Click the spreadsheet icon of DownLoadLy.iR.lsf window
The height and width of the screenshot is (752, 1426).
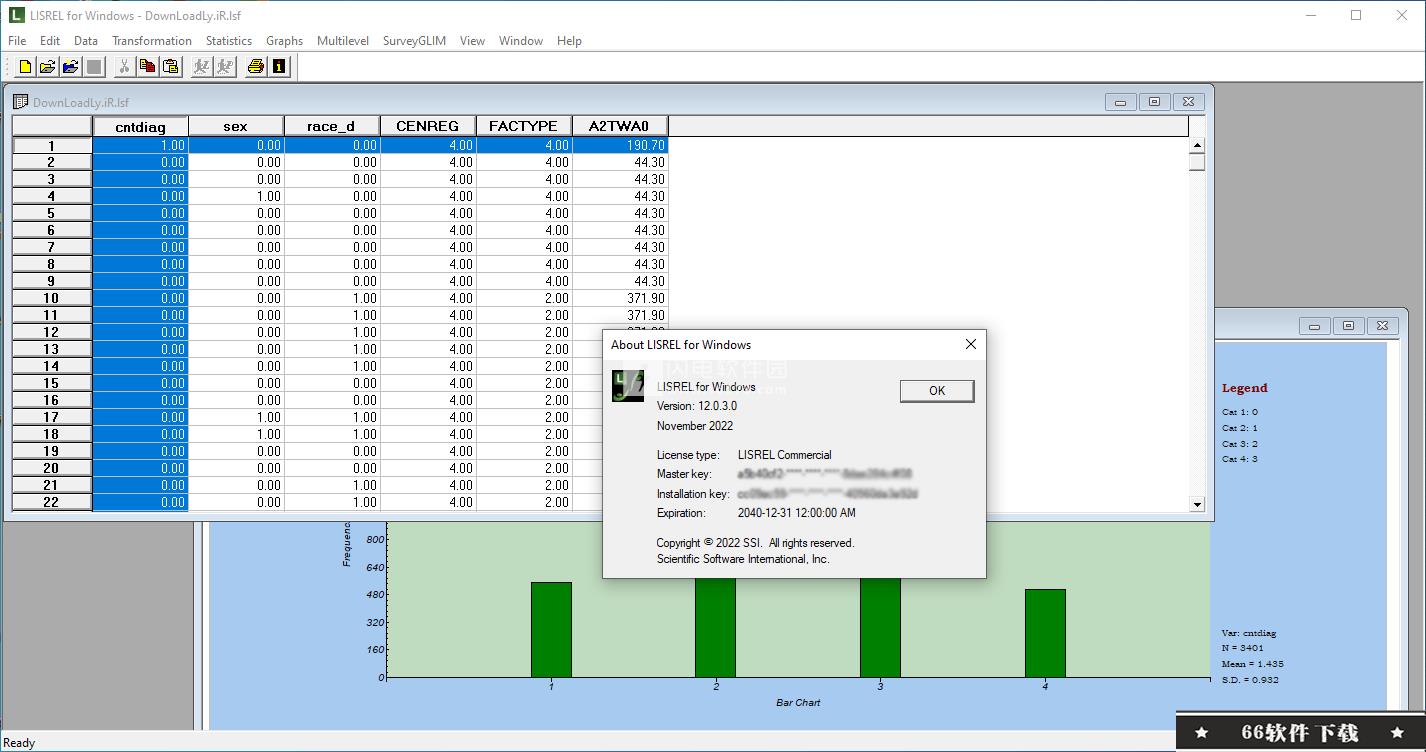20,102
